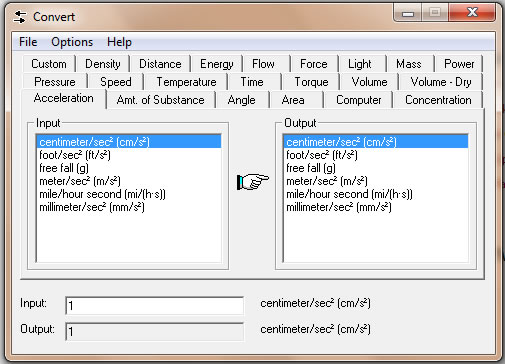This screenshot has height=364, width=505.
Task: Switch to the Power tab
Action: (x=459, y=64)
